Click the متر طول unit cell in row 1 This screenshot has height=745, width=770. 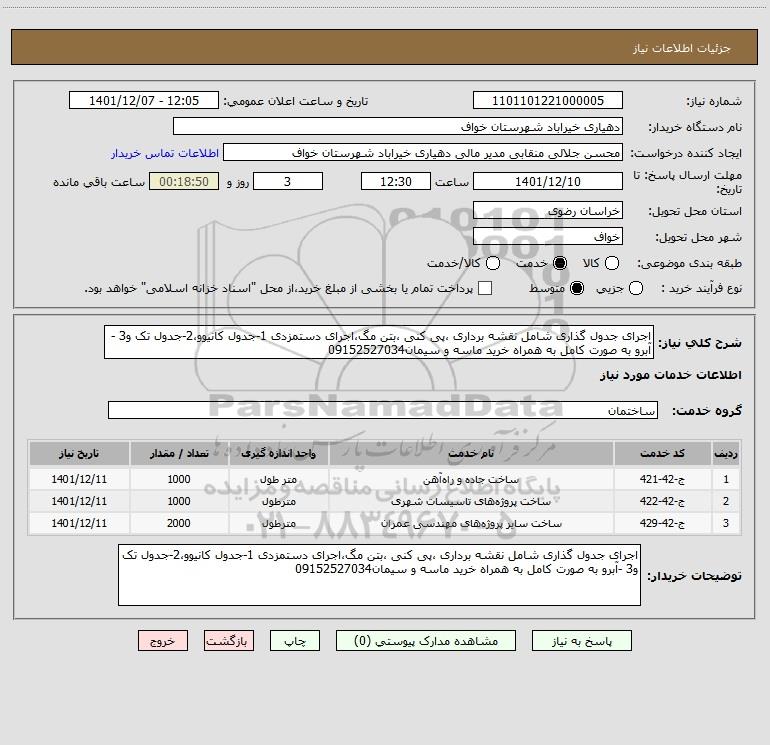pos(278,480)
